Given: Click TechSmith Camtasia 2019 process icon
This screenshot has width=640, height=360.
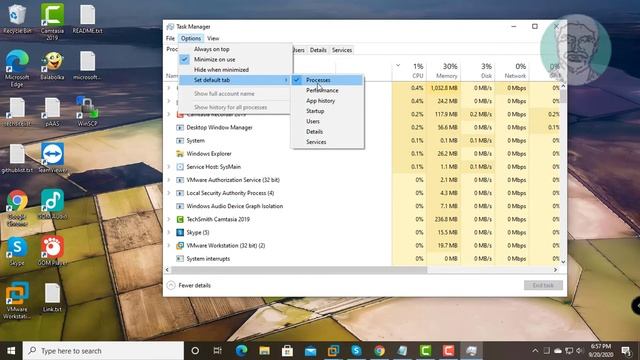Looking at the screenshot, I should [x=180, y=219].
